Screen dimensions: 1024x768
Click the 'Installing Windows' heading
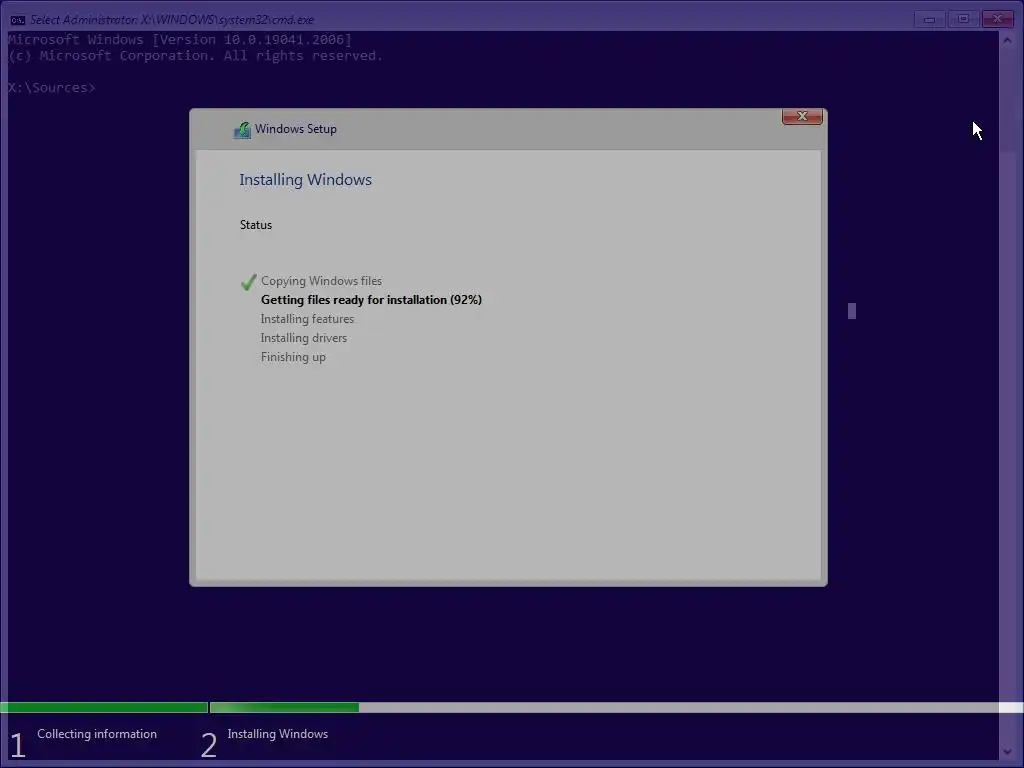(x=305, y=180)
